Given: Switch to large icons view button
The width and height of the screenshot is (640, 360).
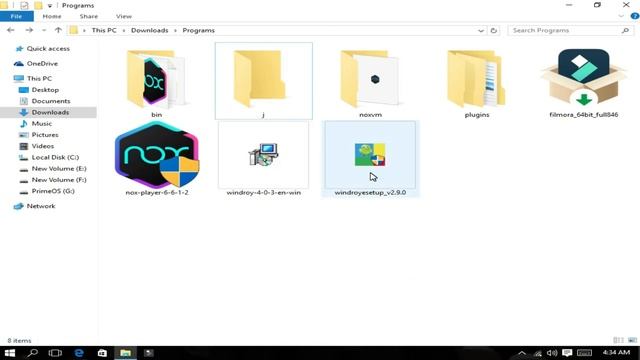Looking at the screenshot, I should (632, 340).
